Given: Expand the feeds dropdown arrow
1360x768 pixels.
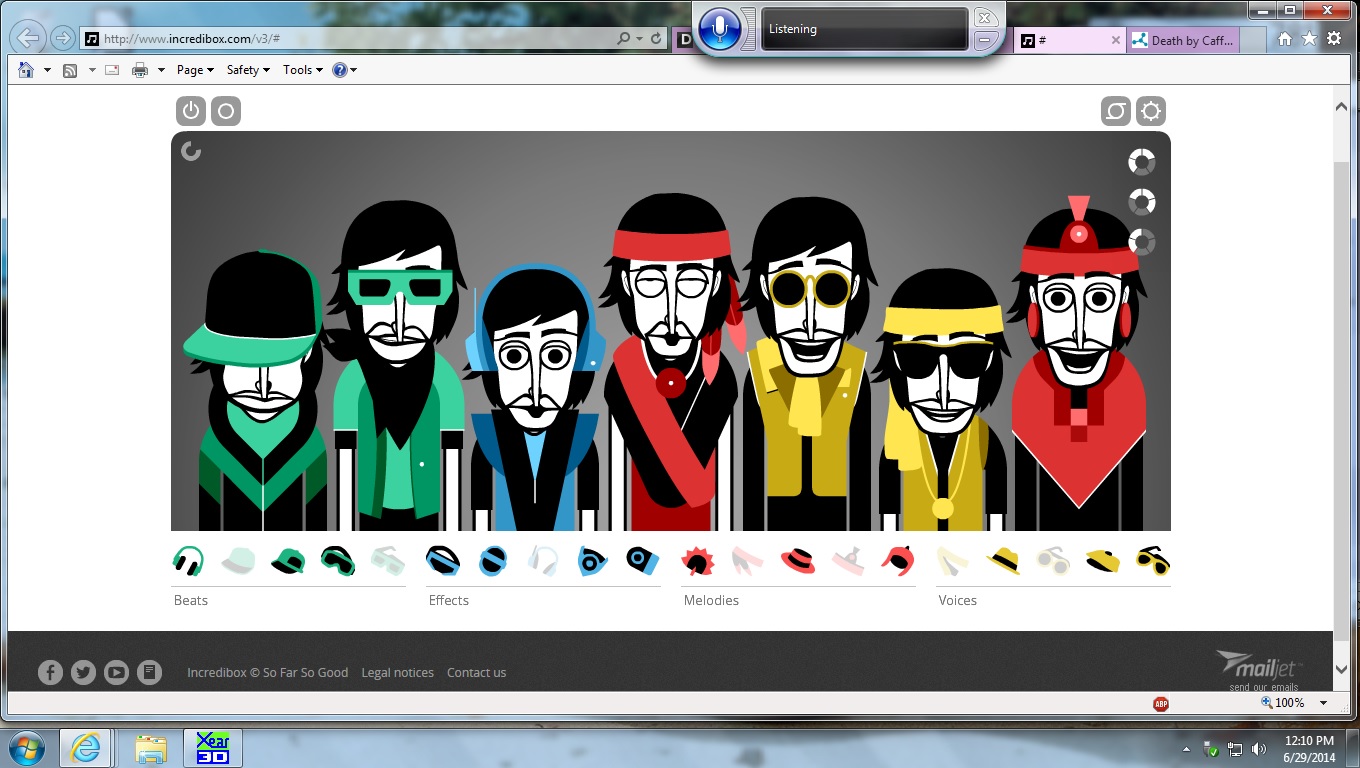Looking at the screenshot, I should (x=92, y=70).
